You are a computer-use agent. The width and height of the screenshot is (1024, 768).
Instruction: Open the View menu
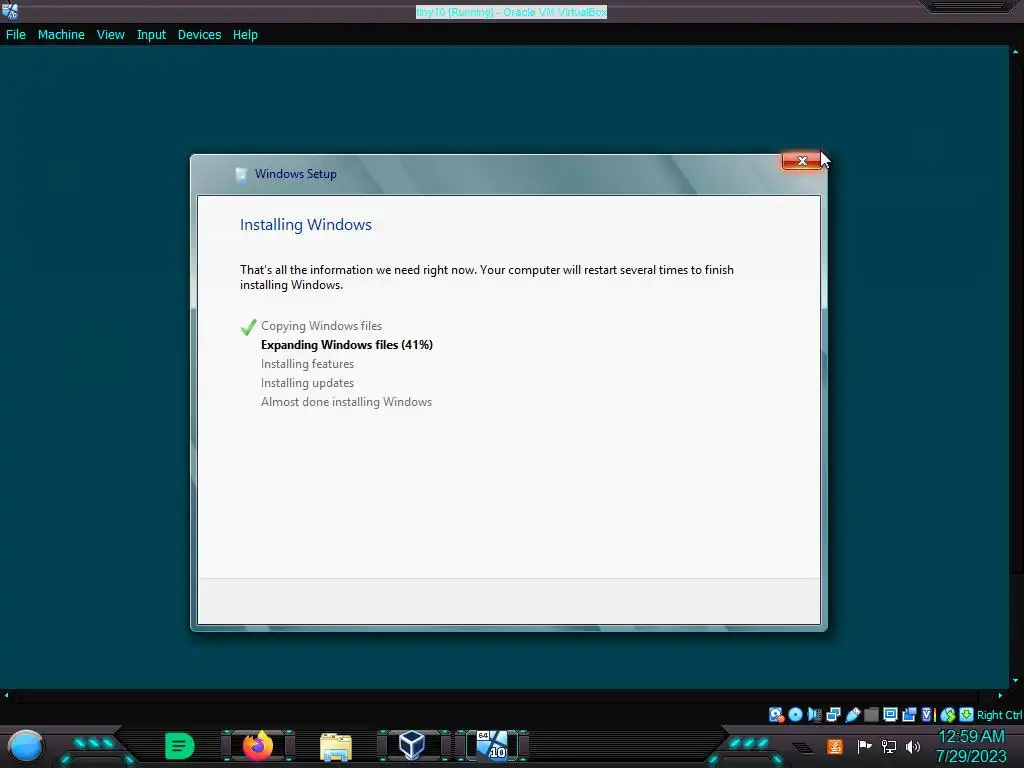(110, 35)
